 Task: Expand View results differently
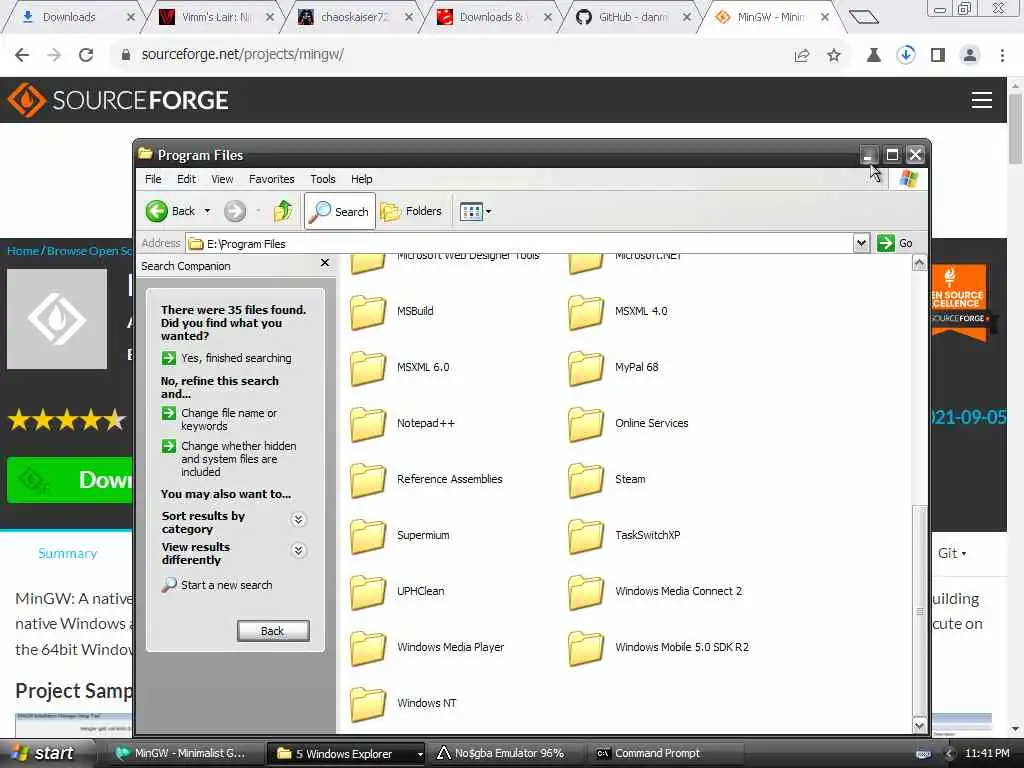coord(298,551)
